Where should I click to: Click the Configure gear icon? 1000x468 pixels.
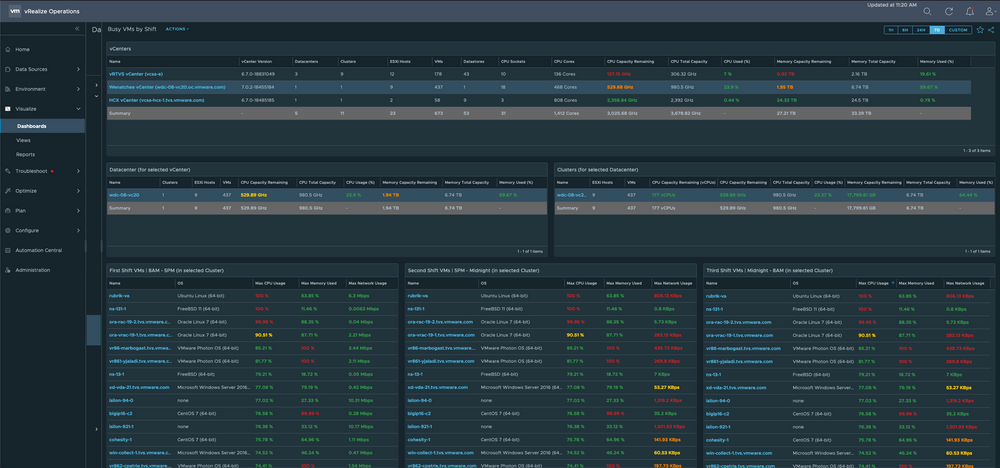pyautogui.click(x=8, y=230)
